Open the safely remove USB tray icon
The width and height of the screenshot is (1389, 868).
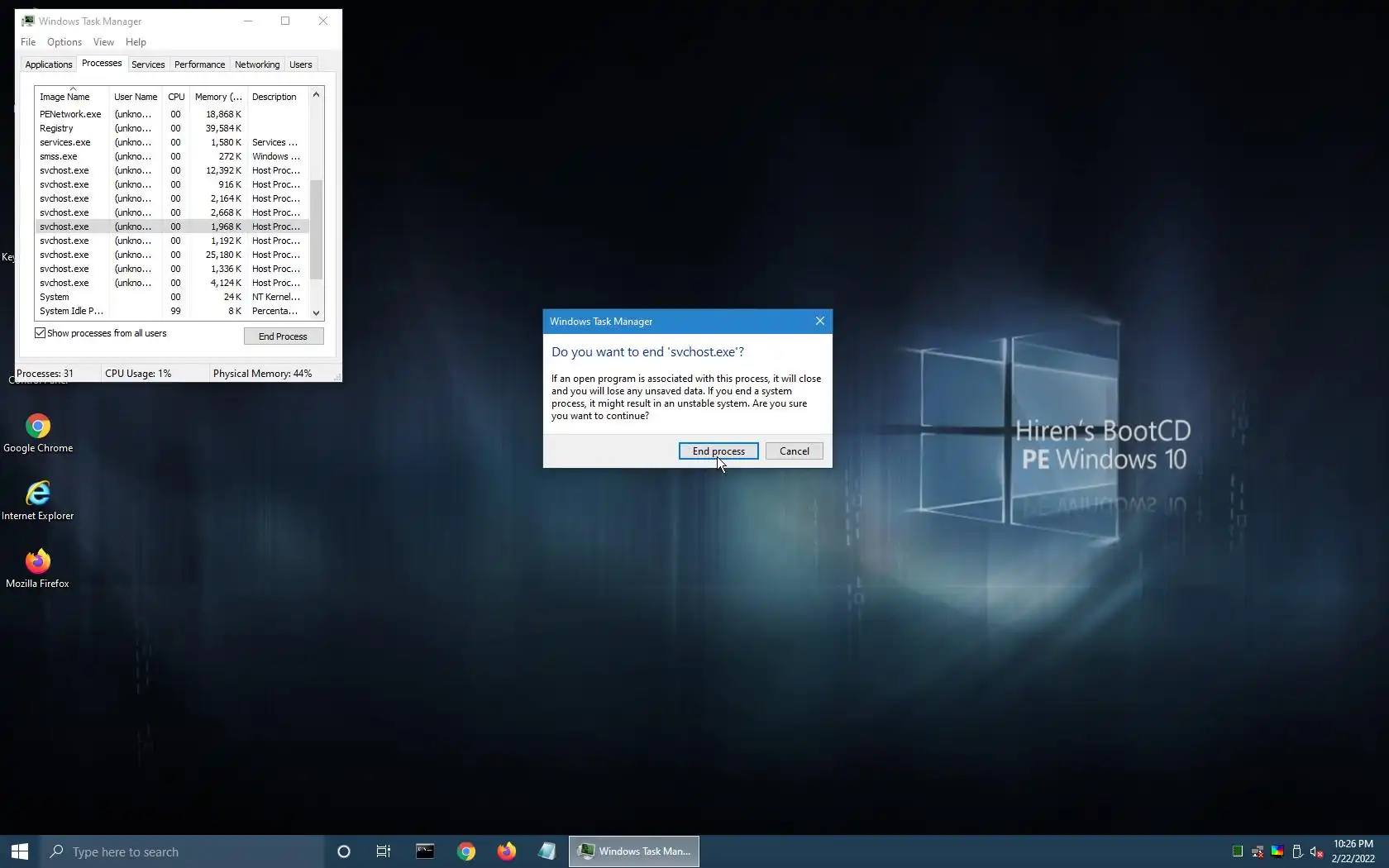pyautogui.click(x=1297, y=851)
